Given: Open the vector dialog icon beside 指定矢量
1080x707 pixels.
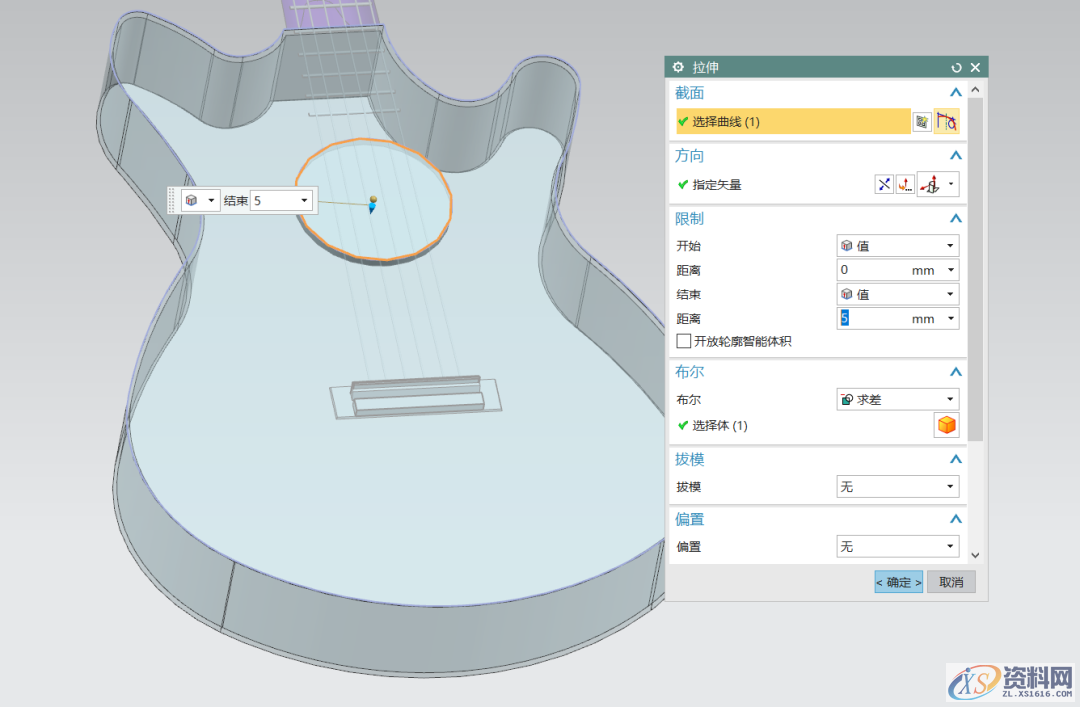Looking at the screenshot, I should click(905, 184).
